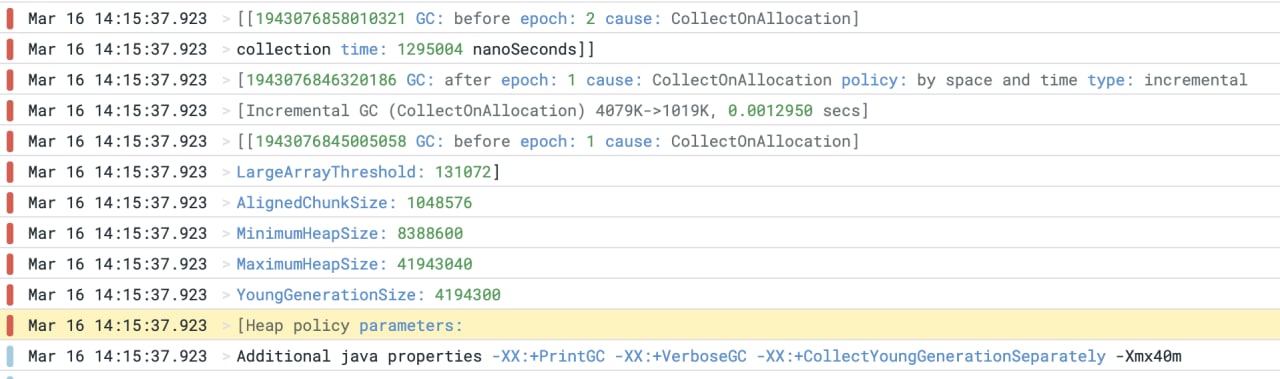The width and height of the screenshot is (1280, 379).
Task: Click the blue severity marker of java properties row
Action: click(10, 356)
